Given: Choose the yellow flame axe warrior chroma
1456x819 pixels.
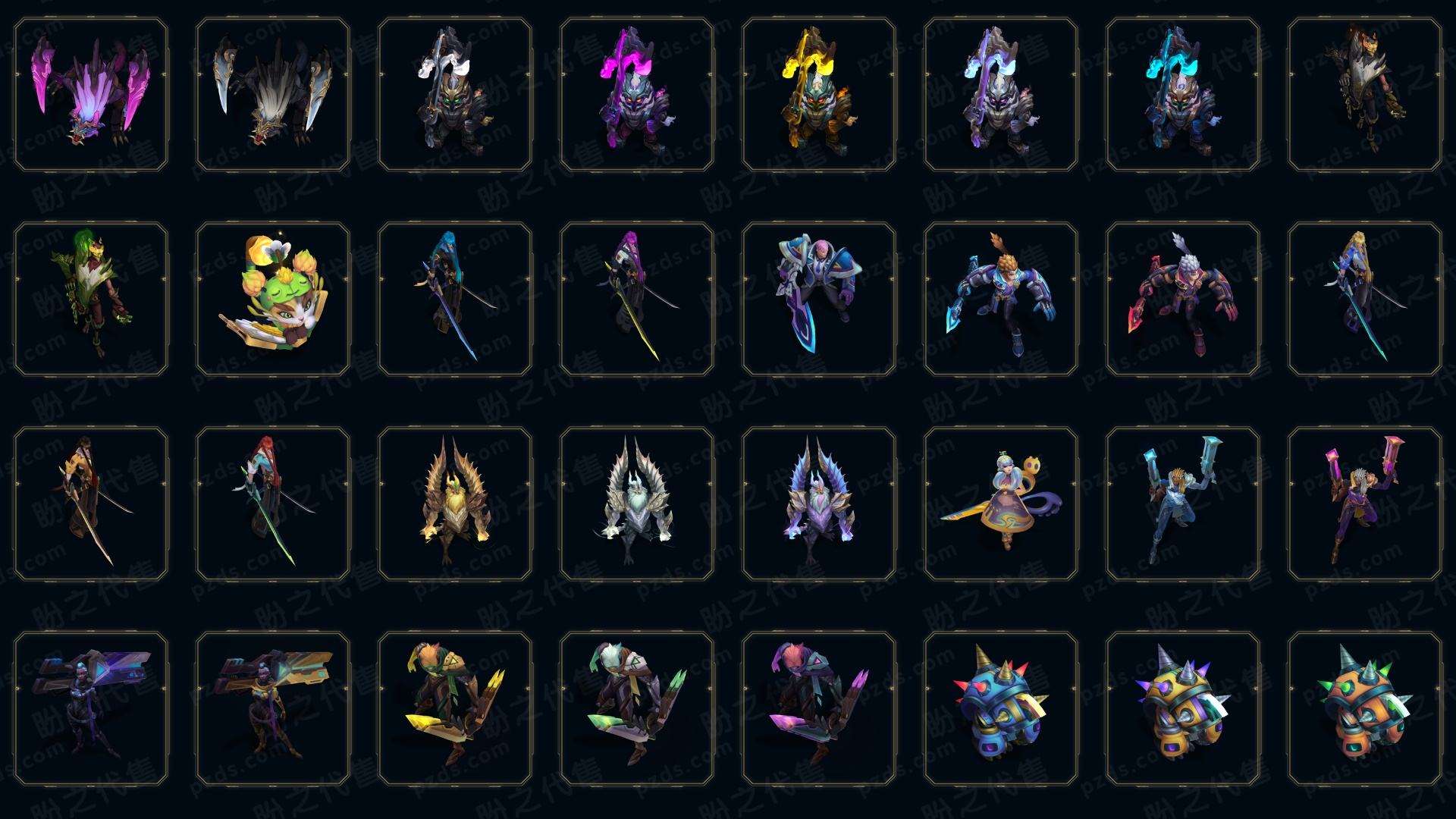Looking at the screenshot, I should pyautogui.click(x=819, y=95).
